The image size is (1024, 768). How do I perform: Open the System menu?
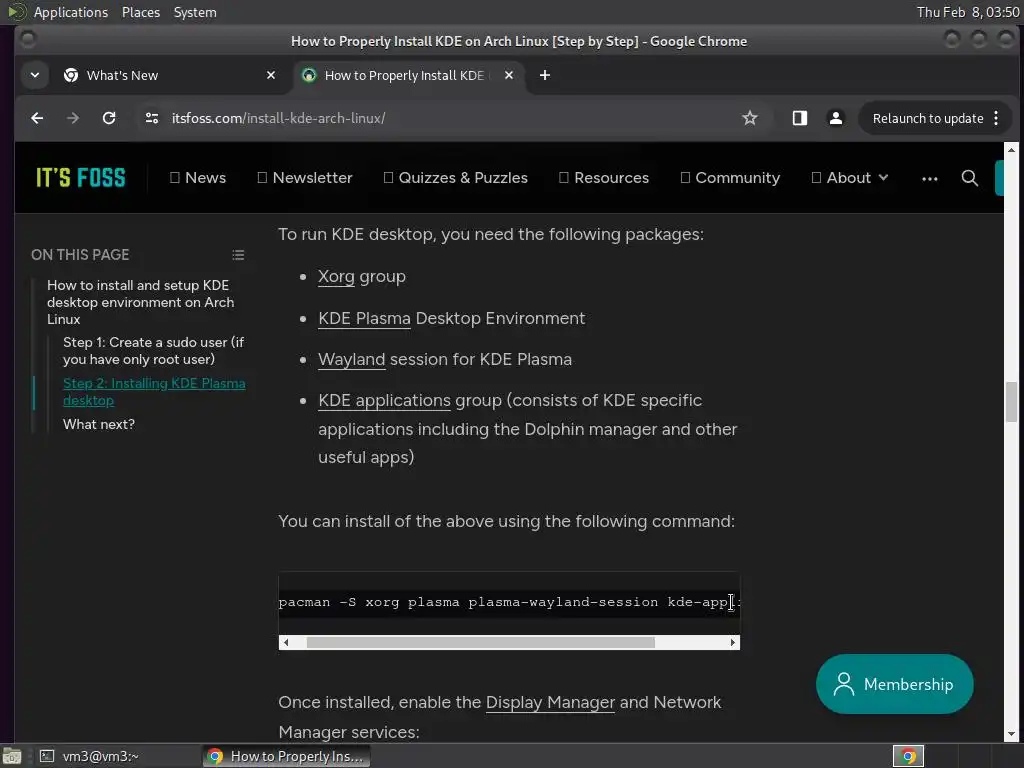[195, 12]
